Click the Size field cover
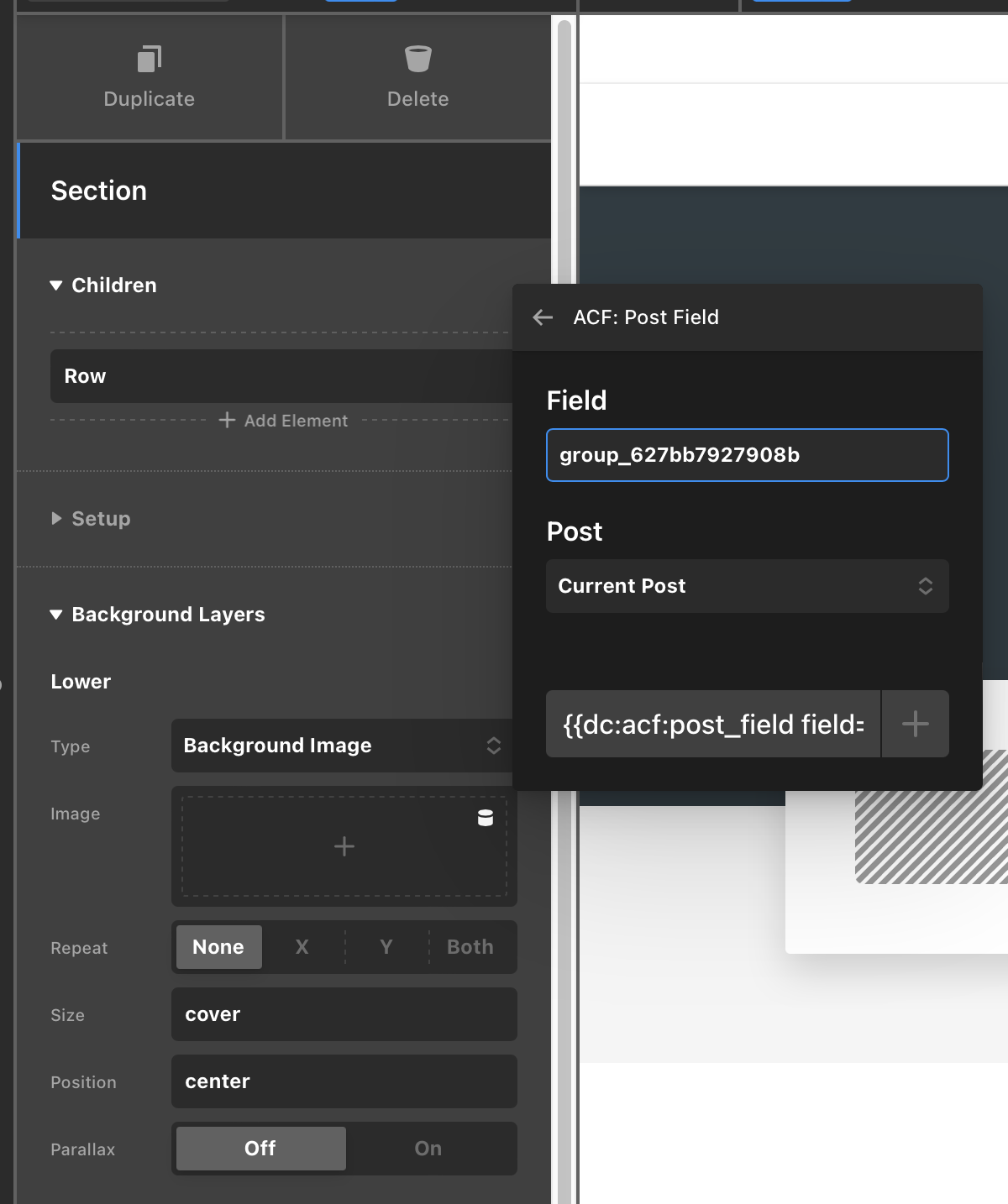The image size is (1008, 1204). [344, 1014]
